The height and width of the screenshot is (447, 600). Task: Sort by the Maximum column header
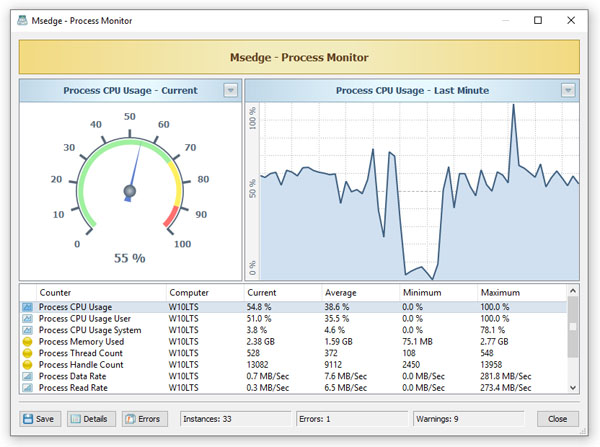click(x=522, y=293)
